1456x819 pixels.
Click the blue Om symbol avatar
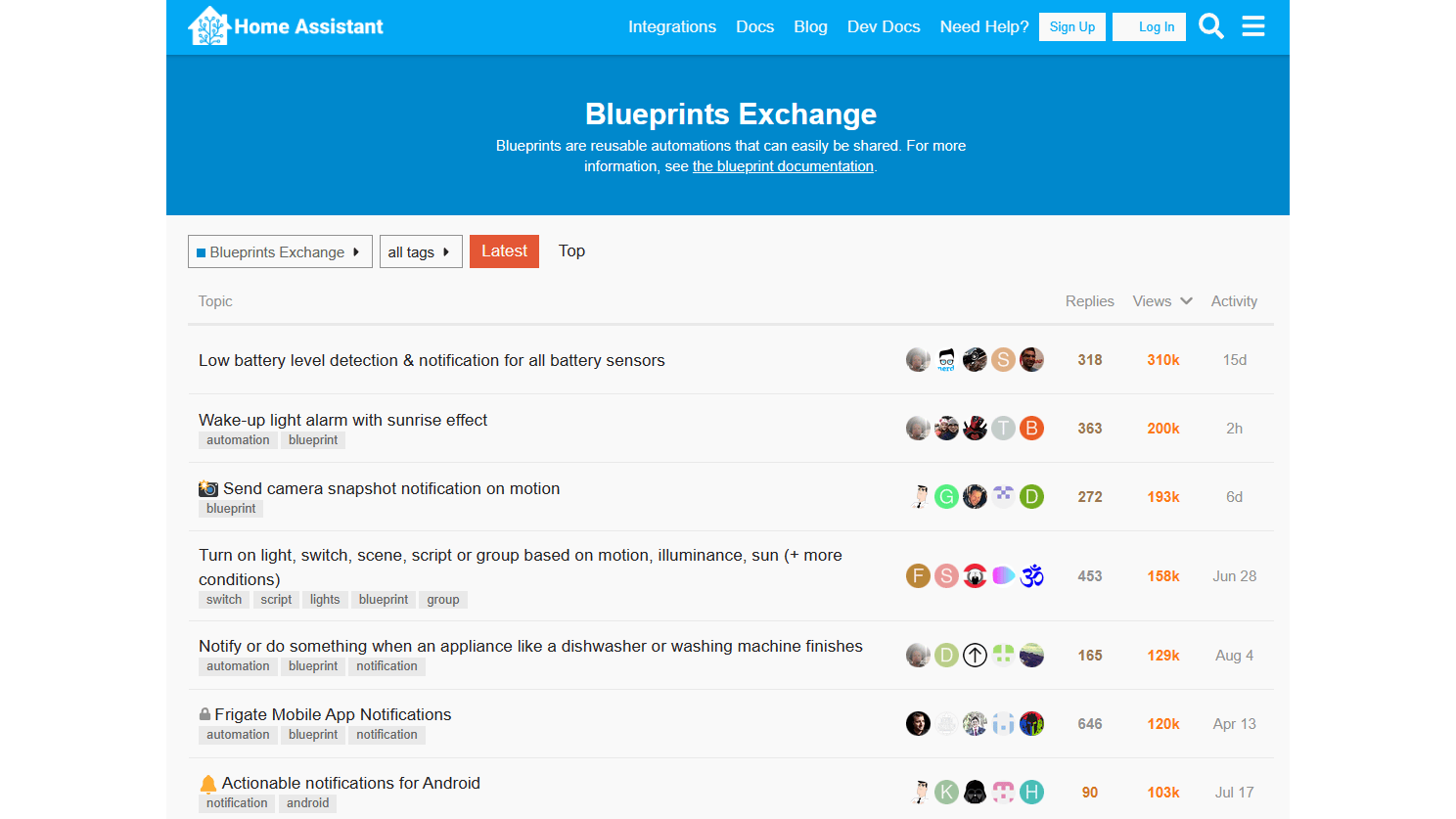pos(1031,576)
